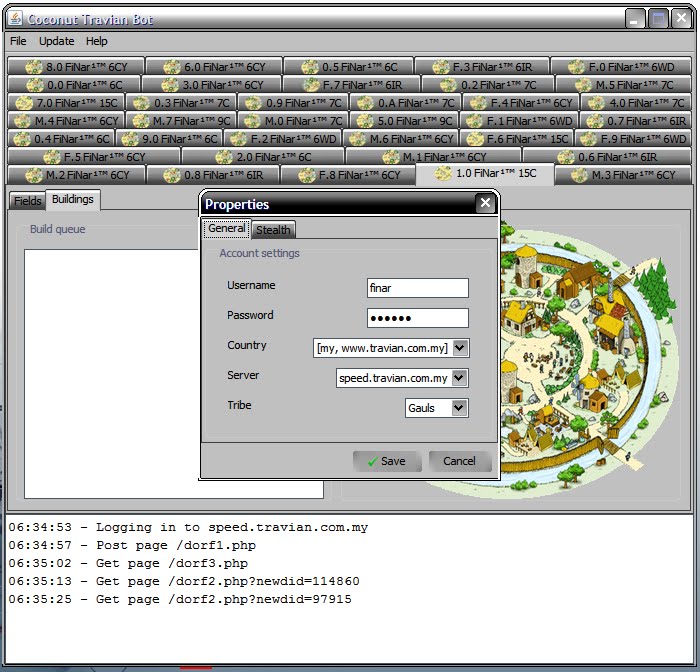Click the F.0 FiNar 6WD village icon
The image size is (700, 672).
(577, 67)
